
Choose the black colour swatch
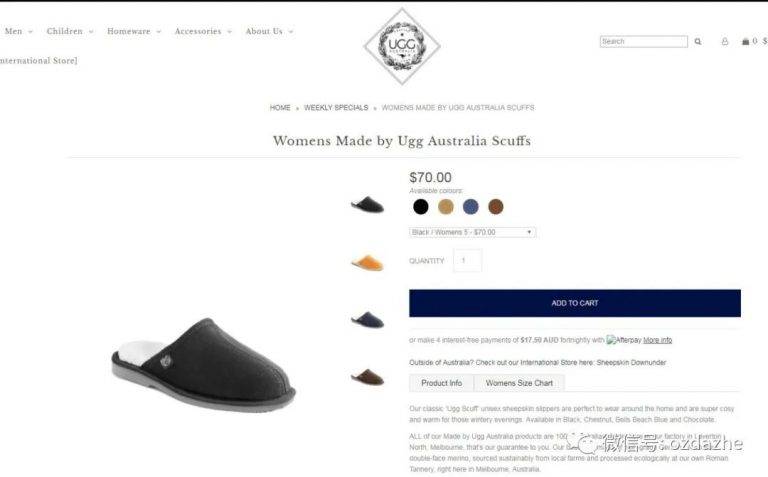(x=421, y=207)
